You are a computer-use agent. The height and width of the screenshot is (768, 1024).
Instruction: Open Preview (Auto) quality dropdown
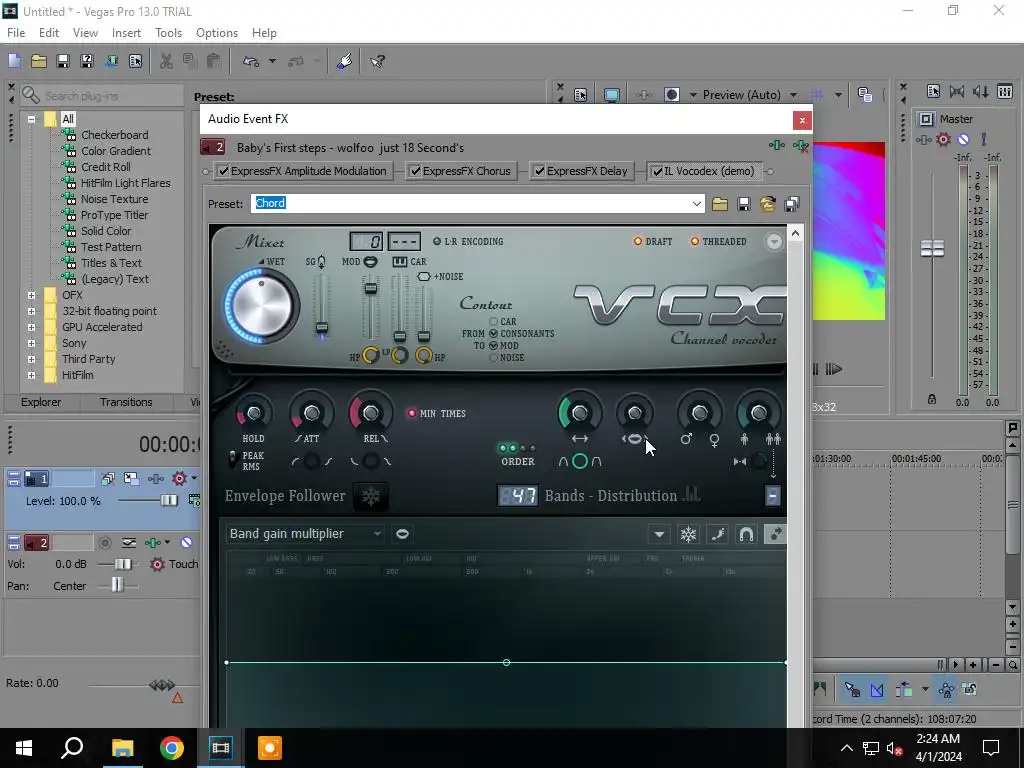tap(793, 95)
